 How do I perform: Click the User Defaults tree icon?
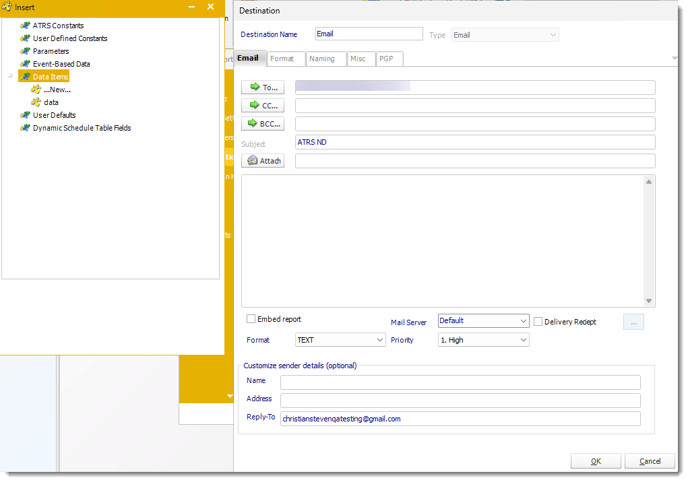click(24, 115)
